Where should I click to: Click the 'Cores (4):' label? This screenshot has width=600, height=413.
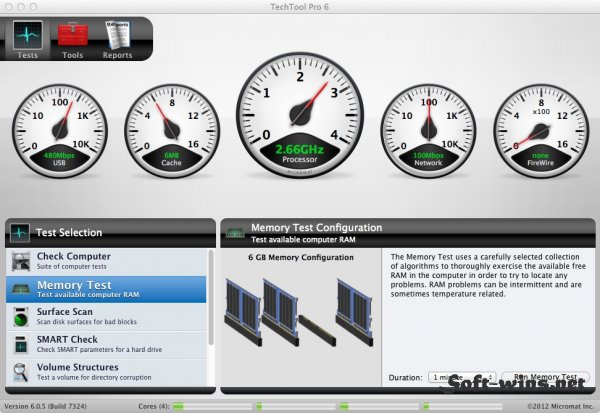coord(154,406)
